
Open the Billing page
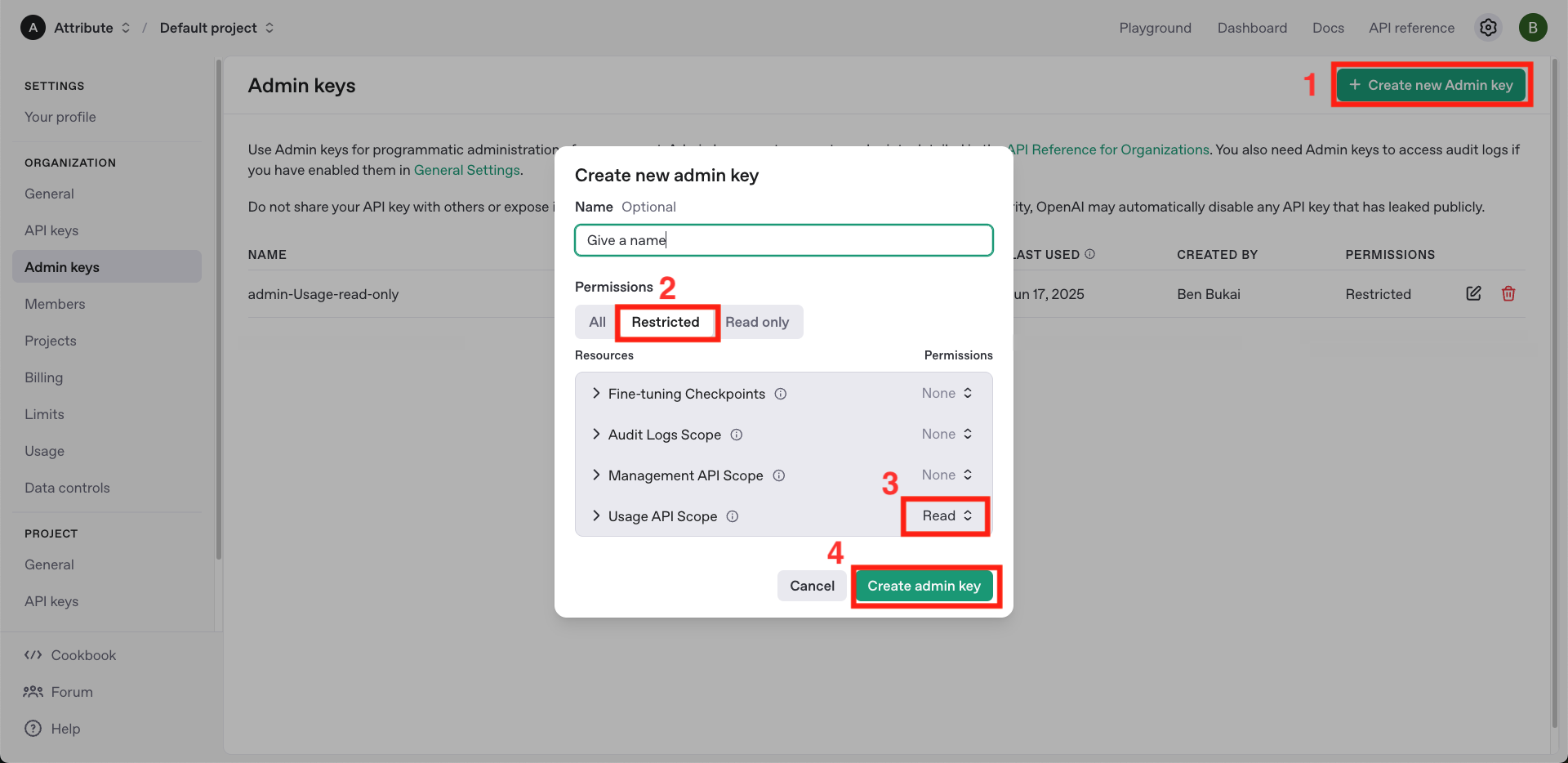point(44,377)
